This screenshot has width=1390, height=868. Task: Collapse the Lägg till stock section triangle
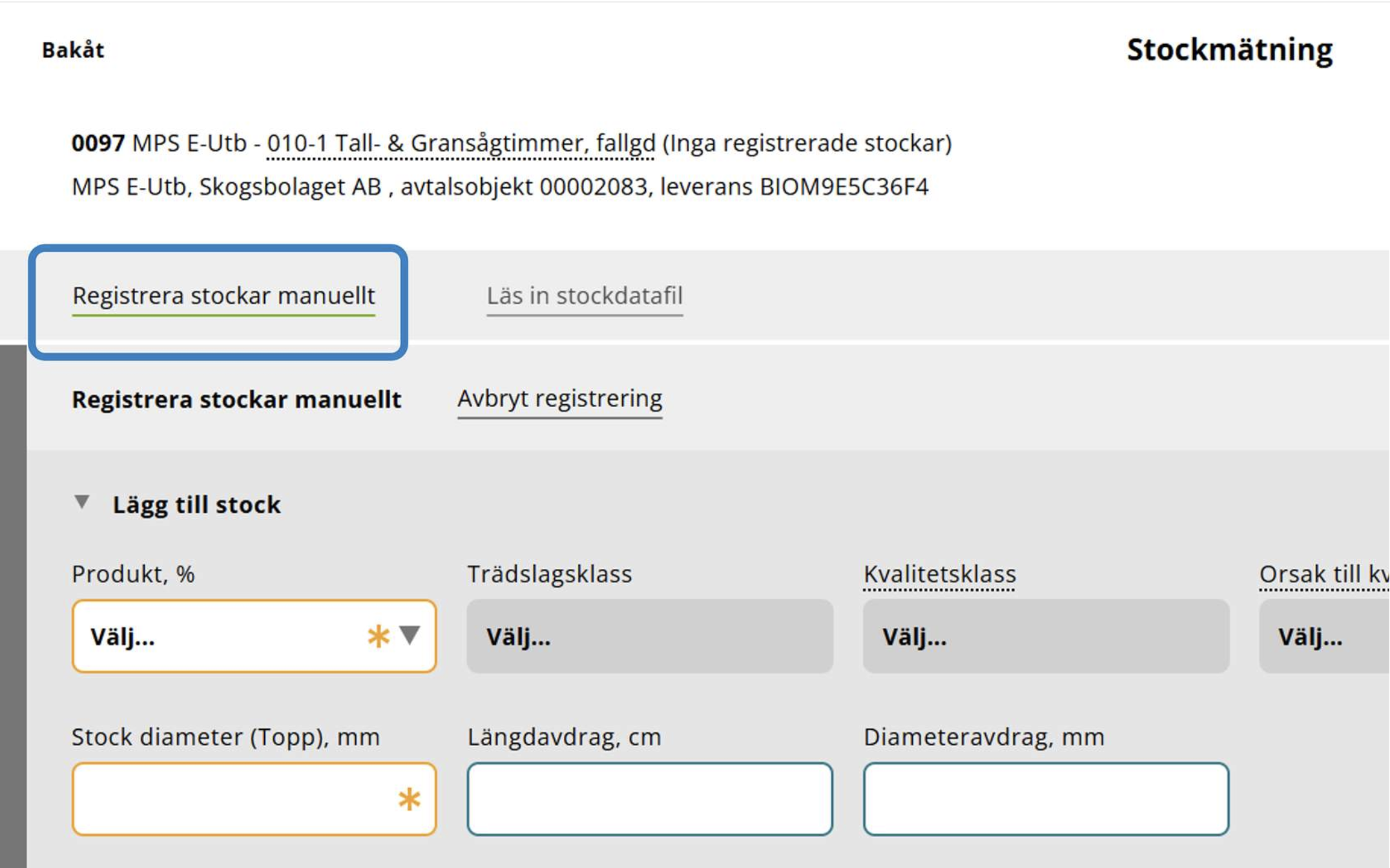[82, 502]
